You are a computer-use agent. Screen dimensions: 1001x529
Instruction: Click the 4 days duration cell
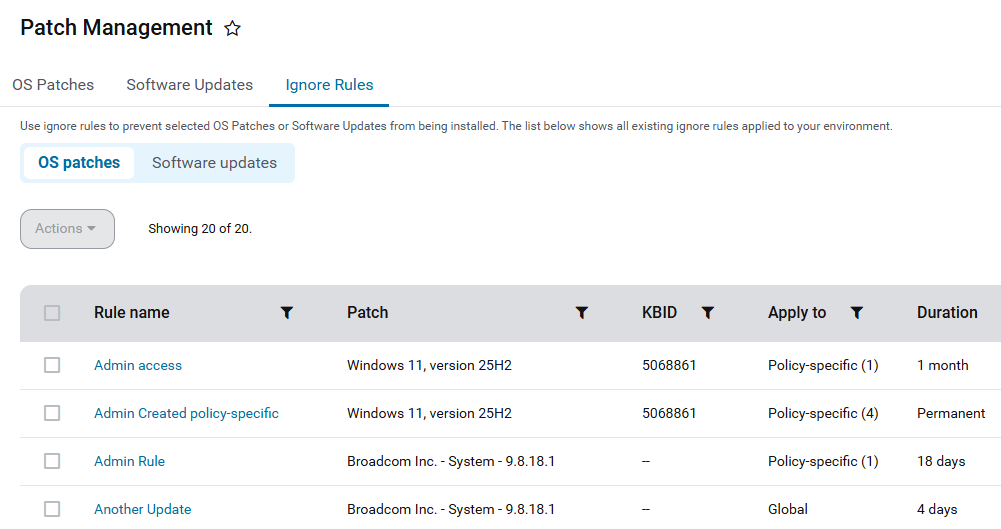click(937, 509)
